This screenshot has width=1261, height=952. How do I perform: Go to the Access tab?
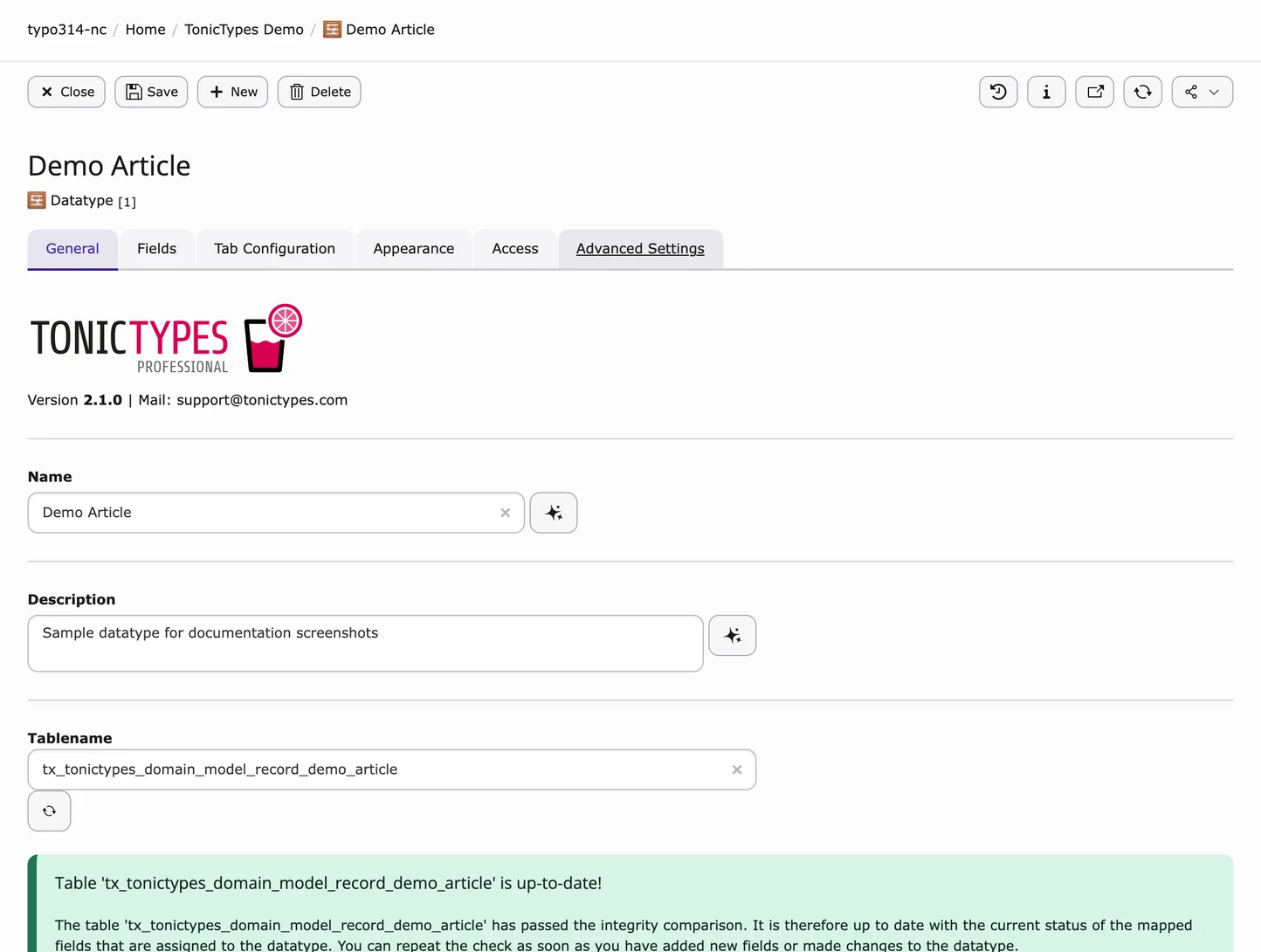pos(515,249)
